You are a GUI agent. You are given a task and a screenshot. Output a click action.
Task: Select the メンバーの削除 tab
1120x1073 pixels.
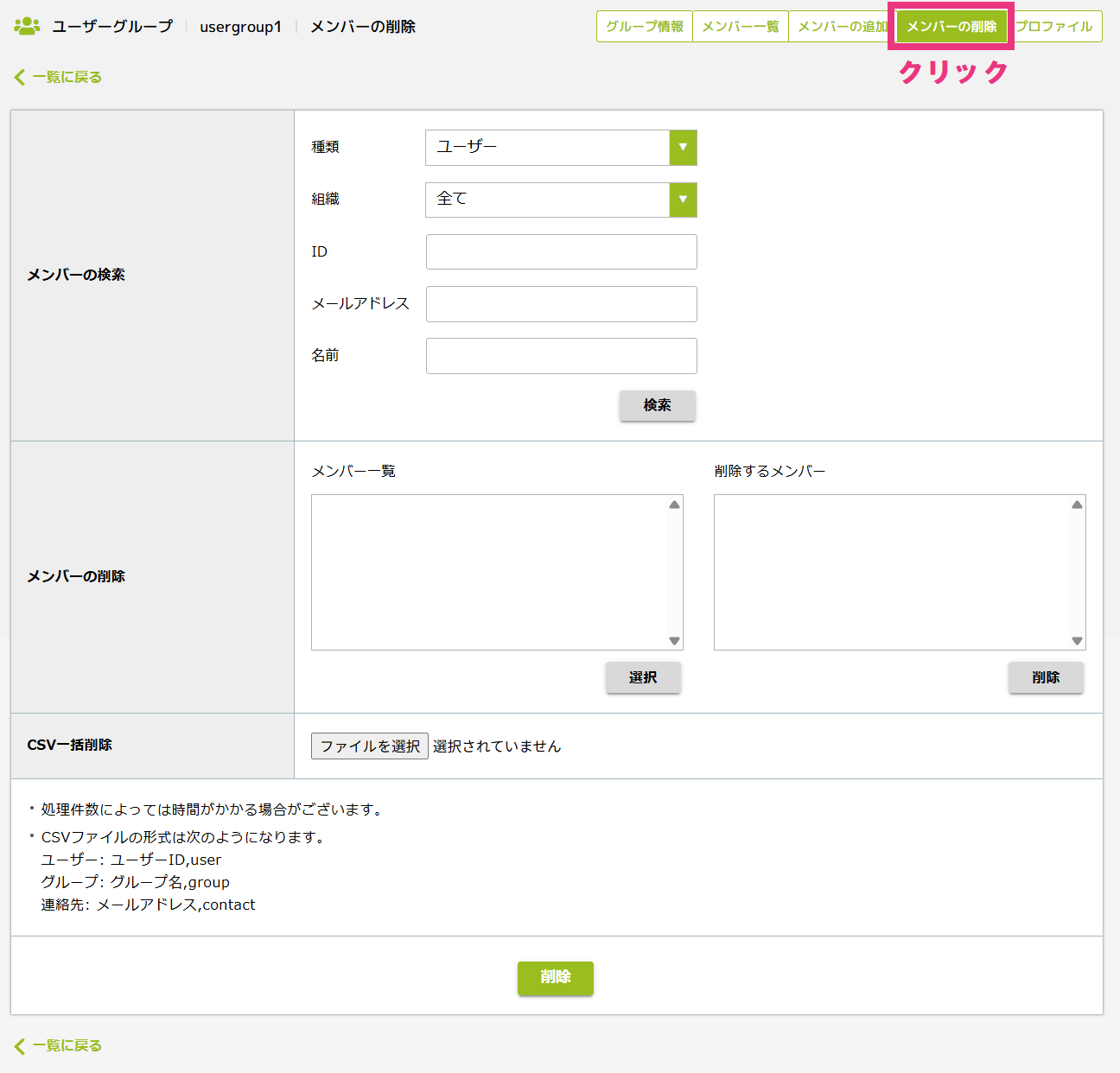click(951, 27)
